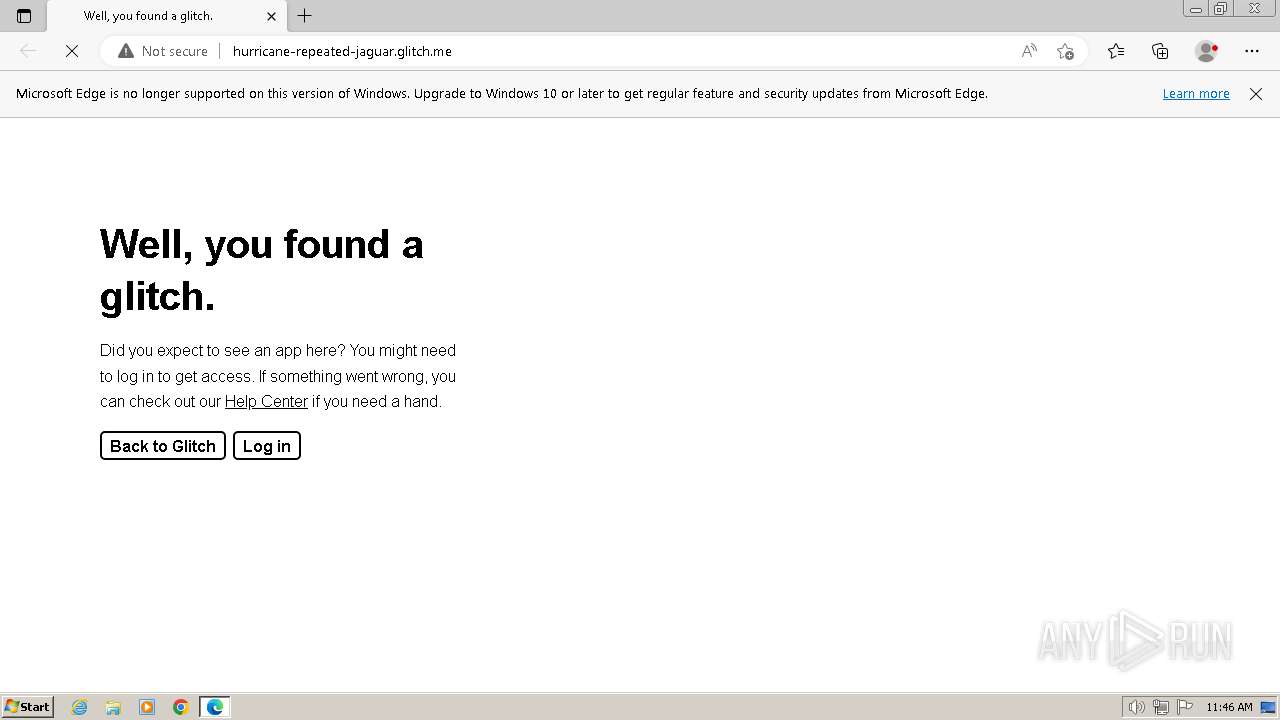
Task: Click the 11:46 AM system clock
Action: (1229, 707)
